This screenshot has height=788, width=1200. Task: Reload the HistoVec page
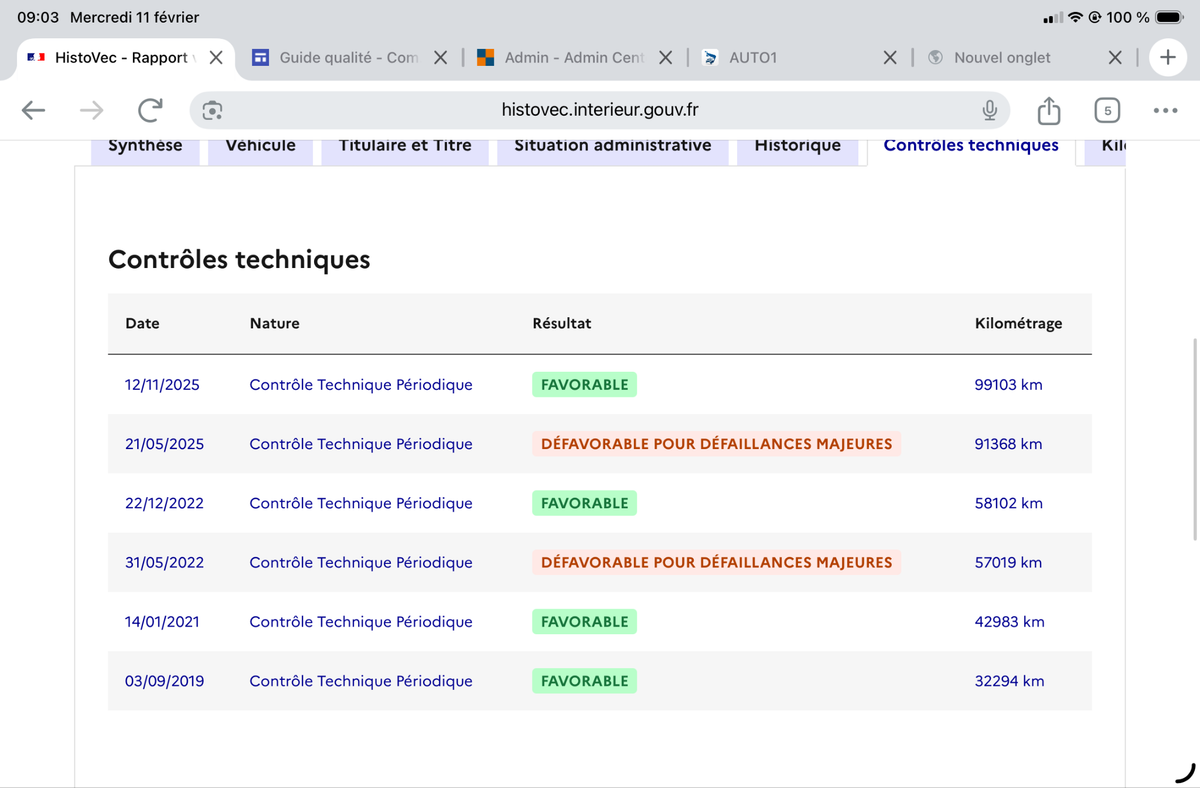click(x=150, y=110)
